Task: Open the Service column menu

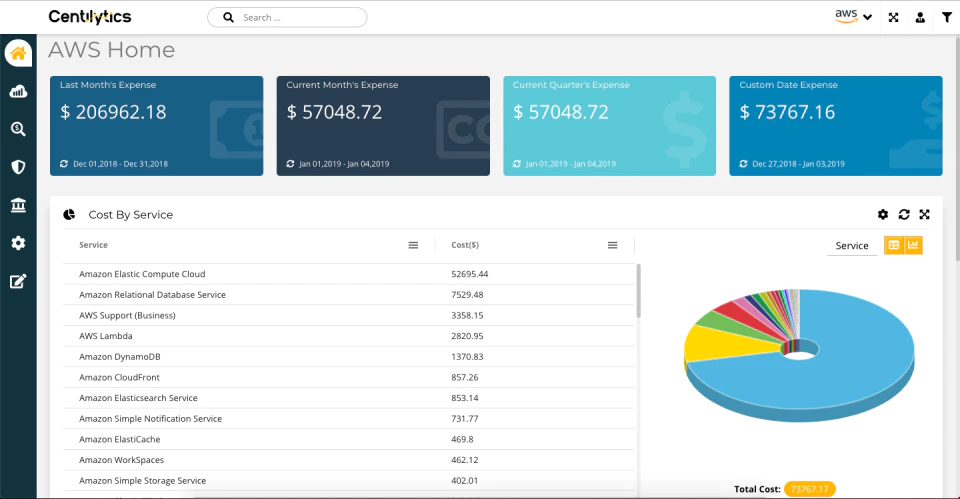Action: [x=413, y=246]
